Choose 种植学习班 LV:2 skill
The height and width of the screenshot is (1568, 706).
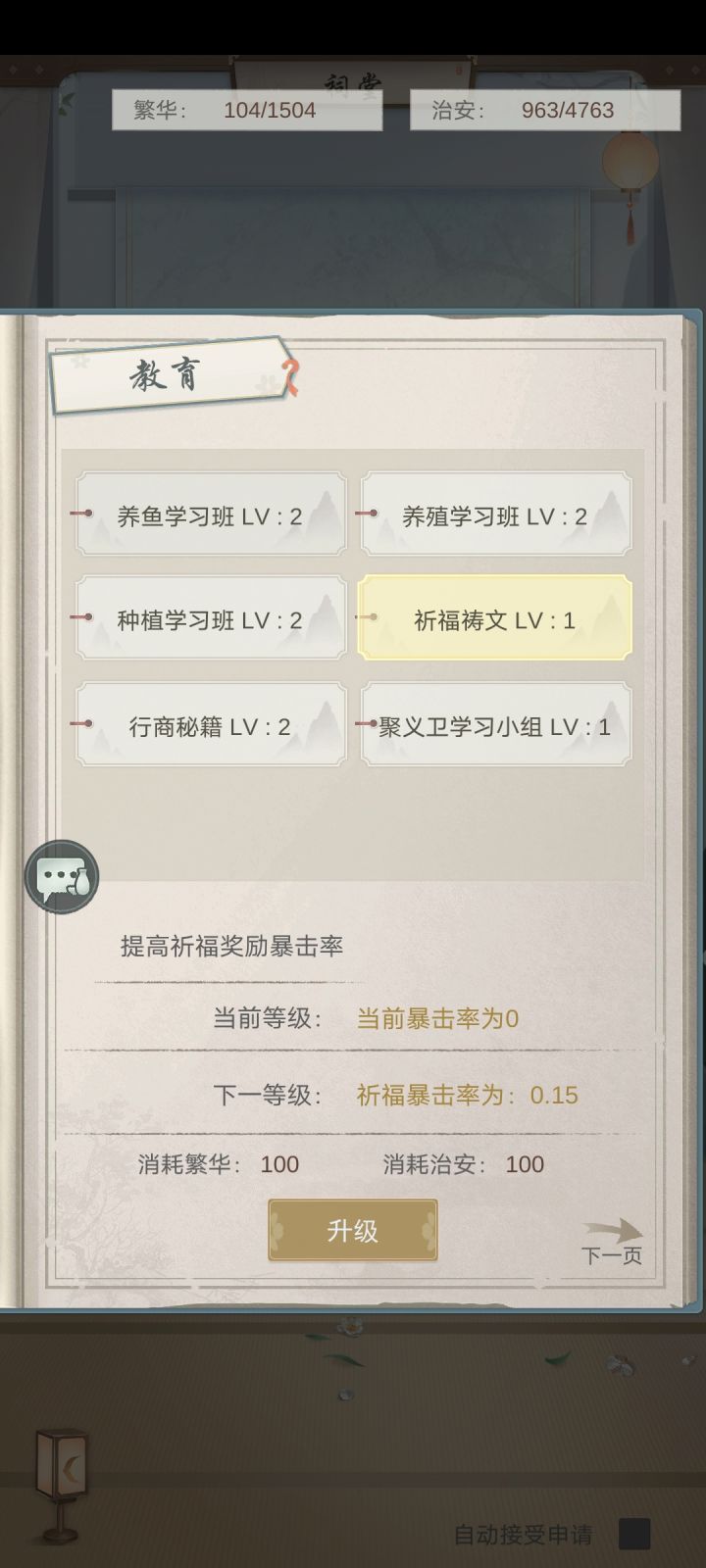tap(211, 619)
